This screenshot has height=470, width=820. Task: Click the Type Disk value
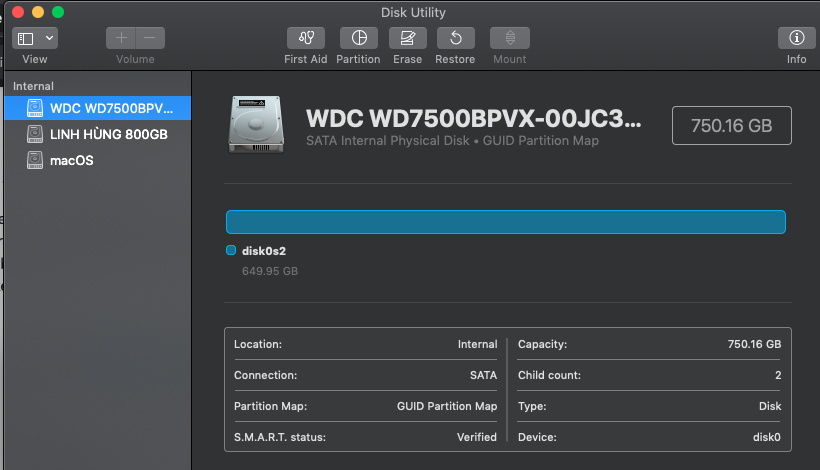pyautogui.click(x=770, y=406)
